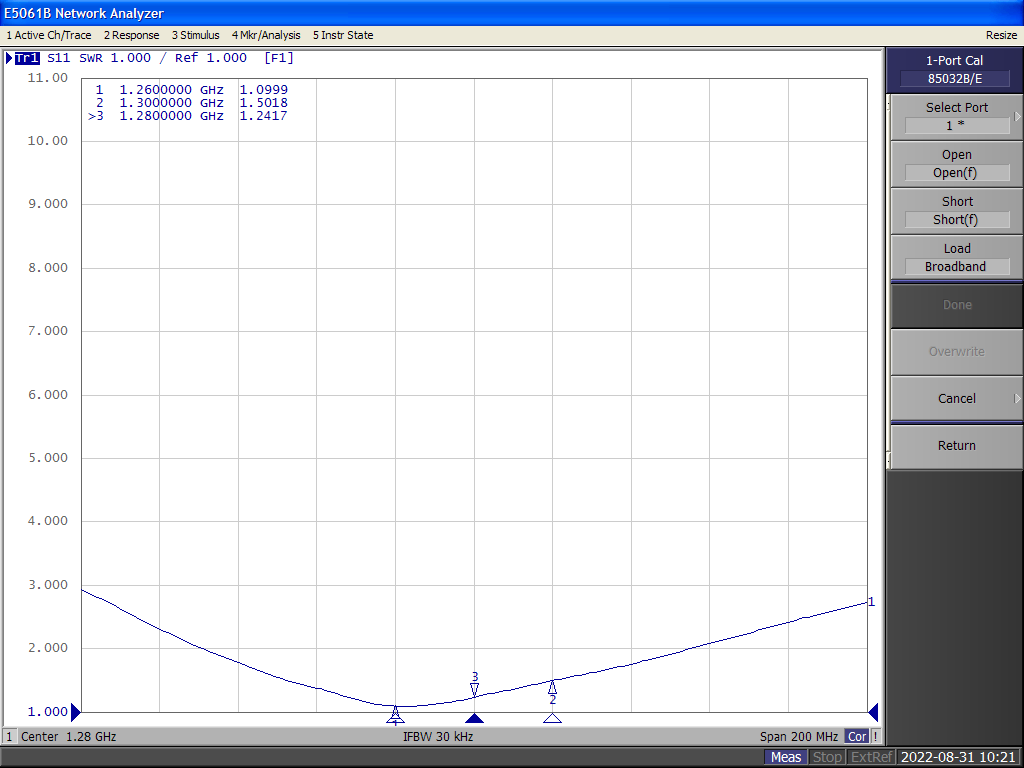Click marker 2 triangle below the trace

click(x=552, y=717)
